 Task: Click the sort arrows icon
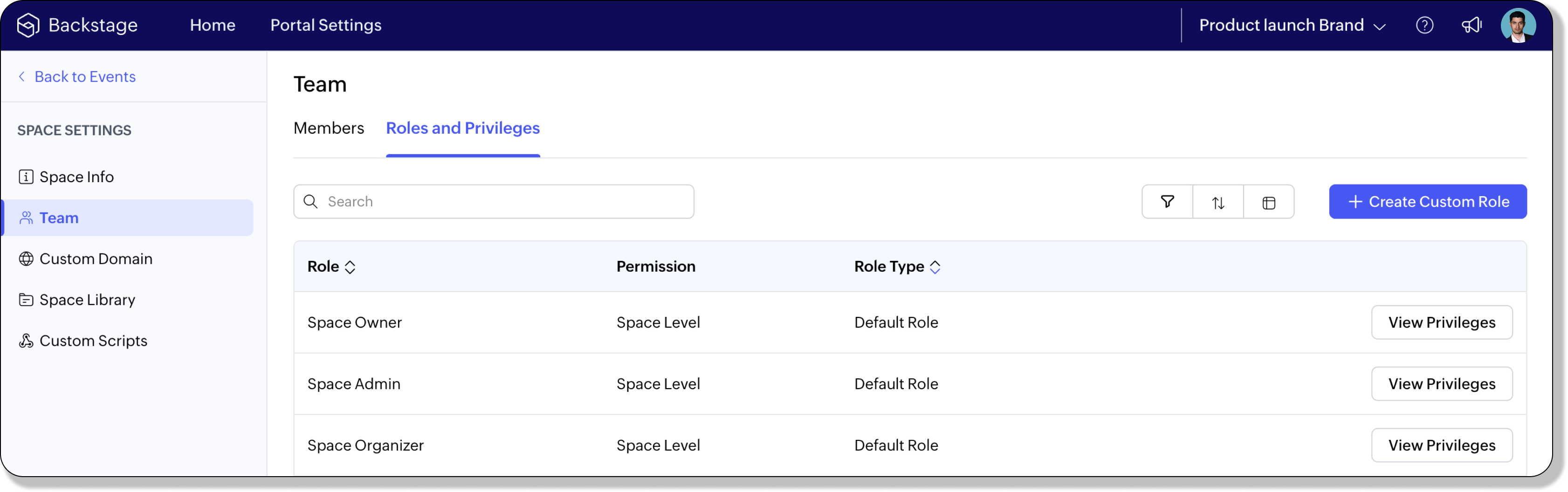coord(1218,202)
